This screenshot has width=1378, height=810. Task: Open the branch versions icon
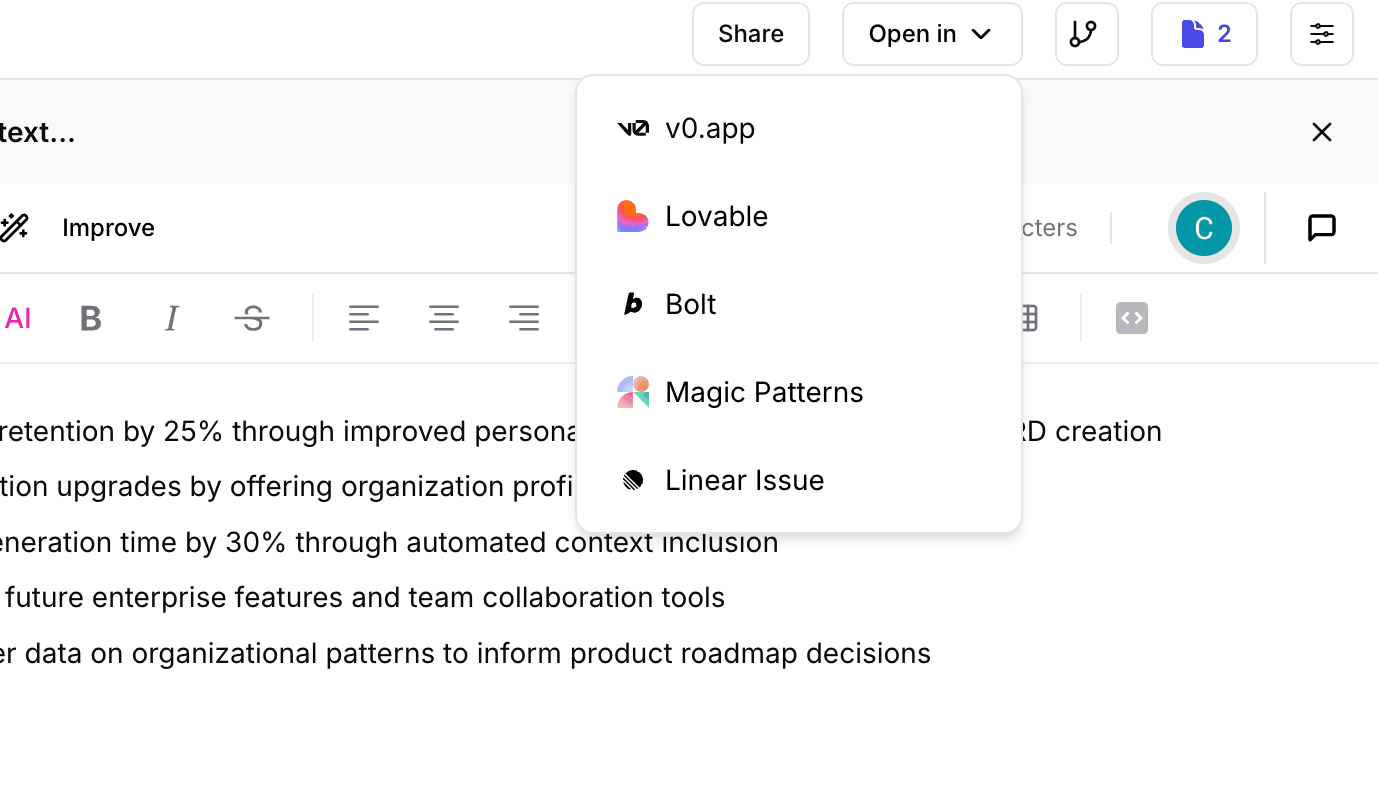click(1086, 34)
